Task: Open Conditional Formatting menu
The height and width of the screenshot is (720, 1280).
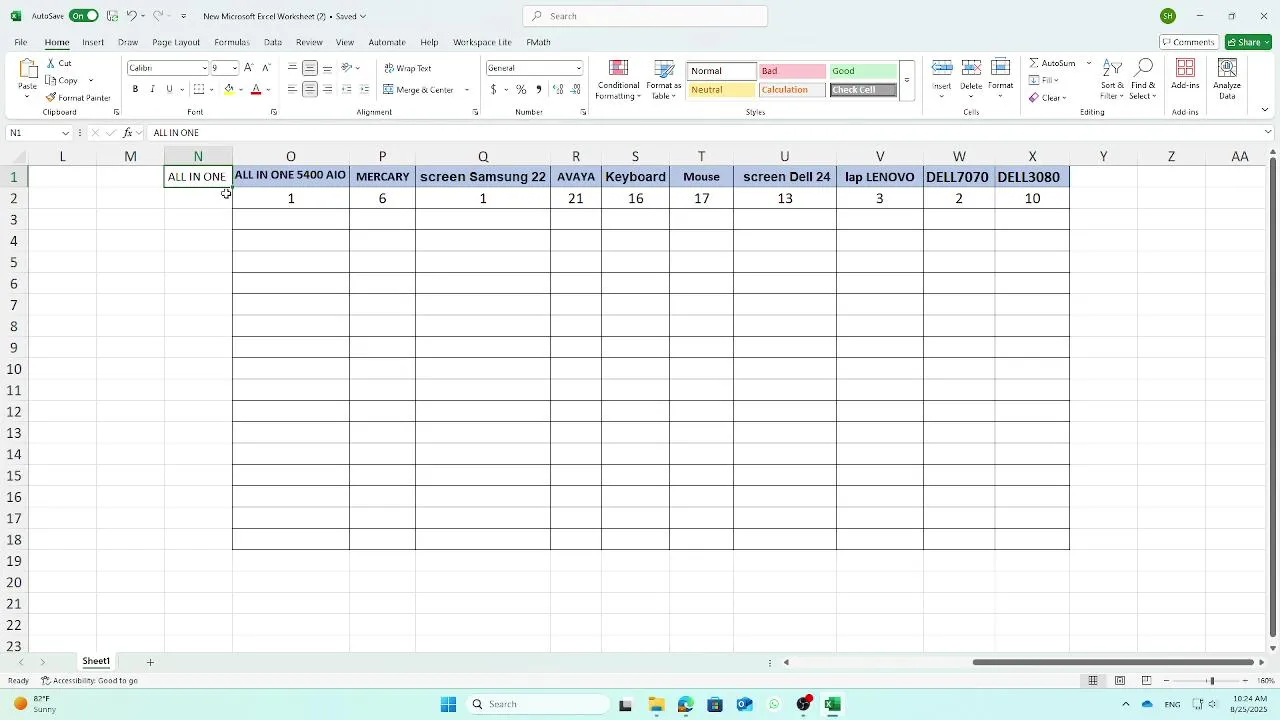Action: (x=618, y=80)
